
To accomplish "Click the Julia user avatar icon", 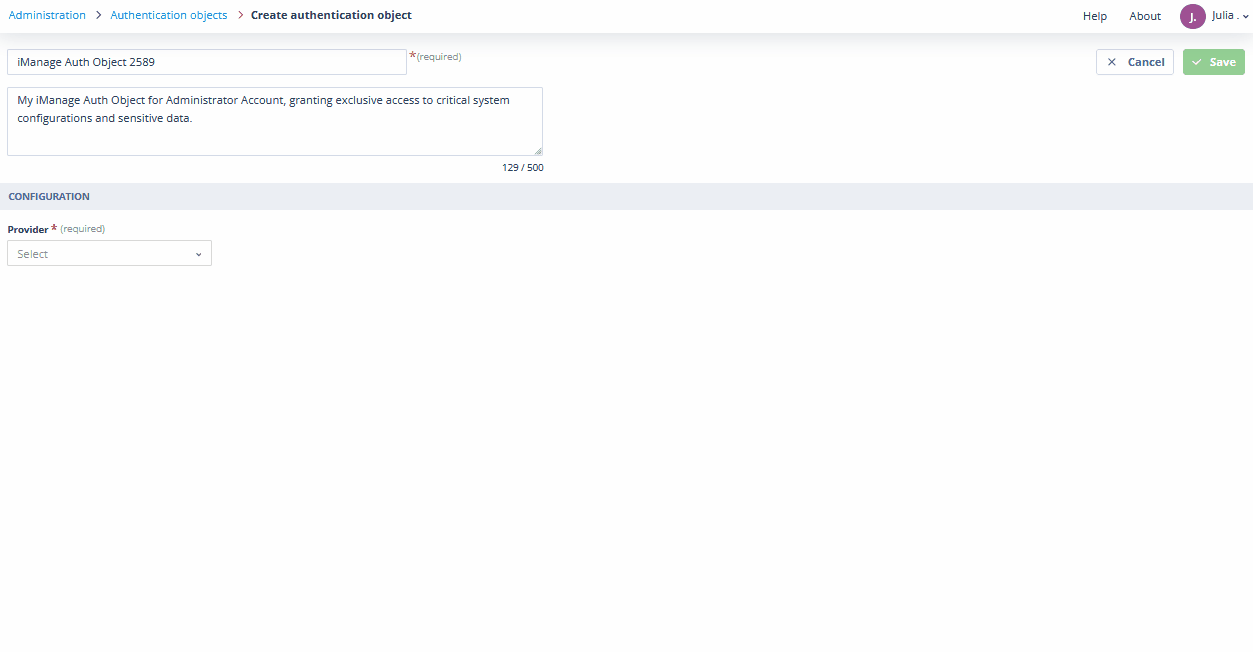I will [1192, 16].
